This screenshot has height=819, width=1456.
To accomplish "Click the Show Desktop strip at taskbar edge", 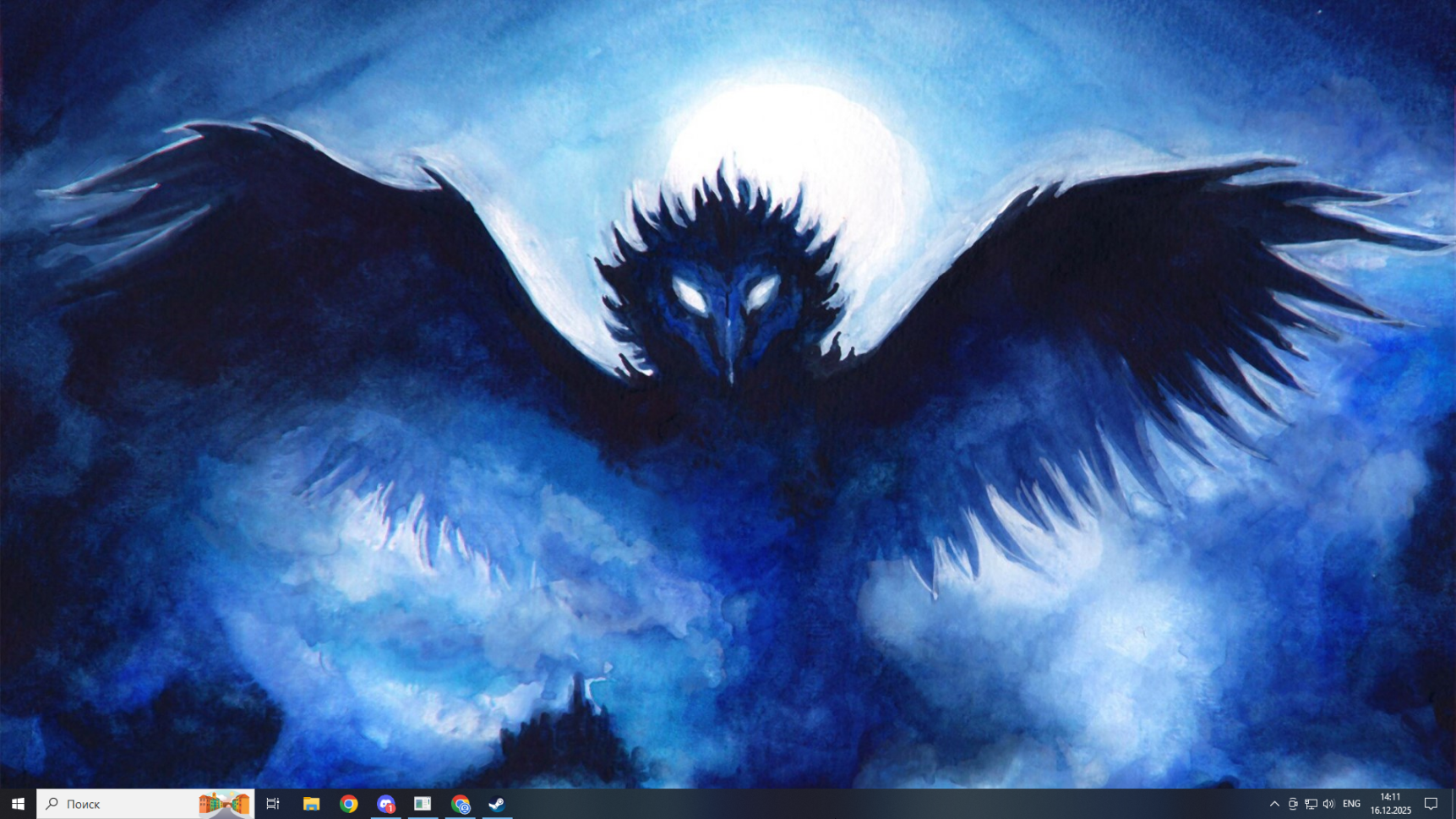I will pyautogui.click(x=1453, y=804).
